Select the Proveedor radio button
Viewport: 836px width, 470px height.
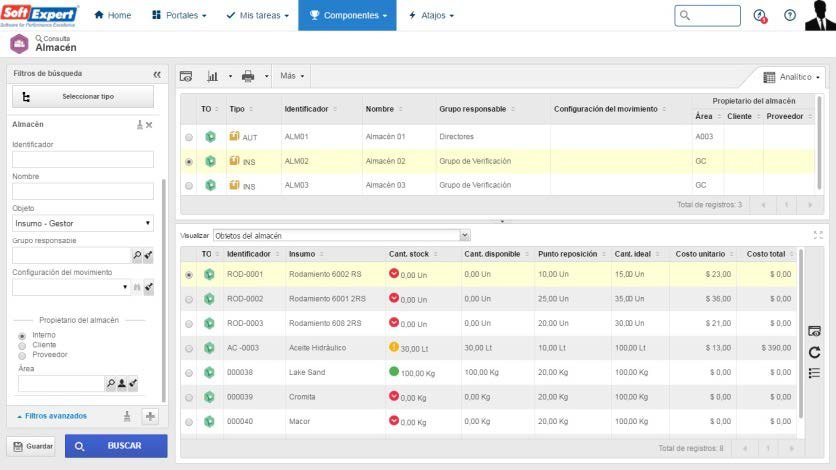pyautogui.click(x=22, y=355)
